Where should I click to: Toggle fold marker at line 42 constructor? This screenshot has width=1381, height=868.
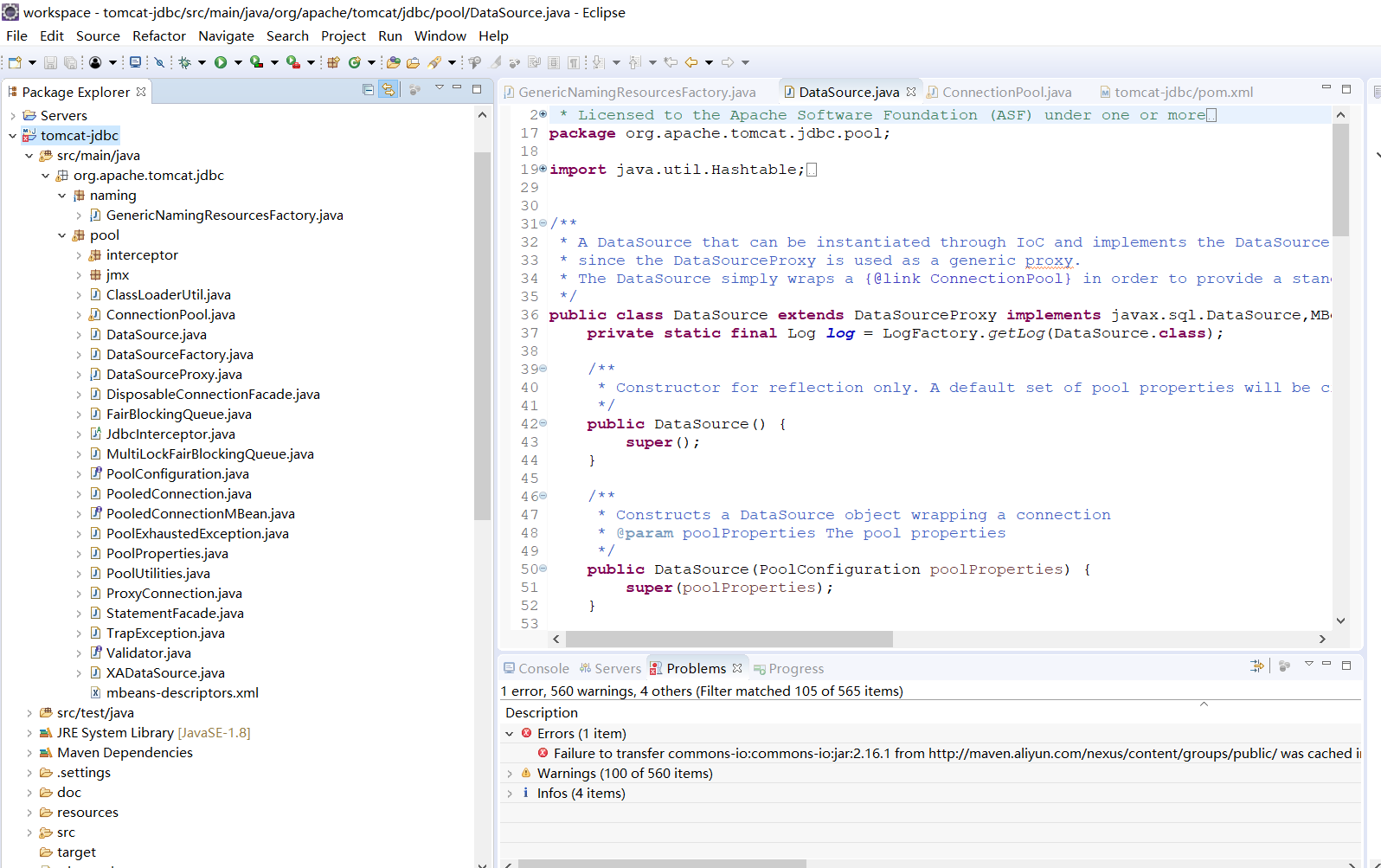(543, 423)
